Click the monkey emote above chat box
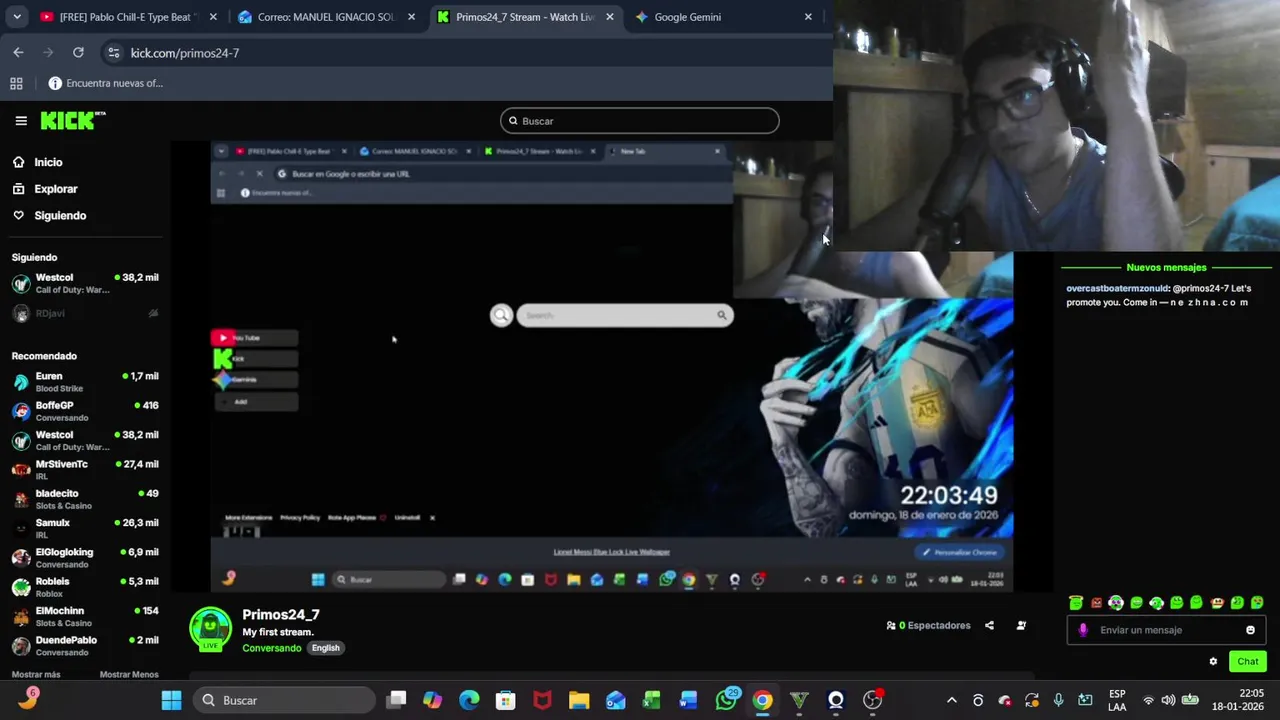 coord(1217,603)
